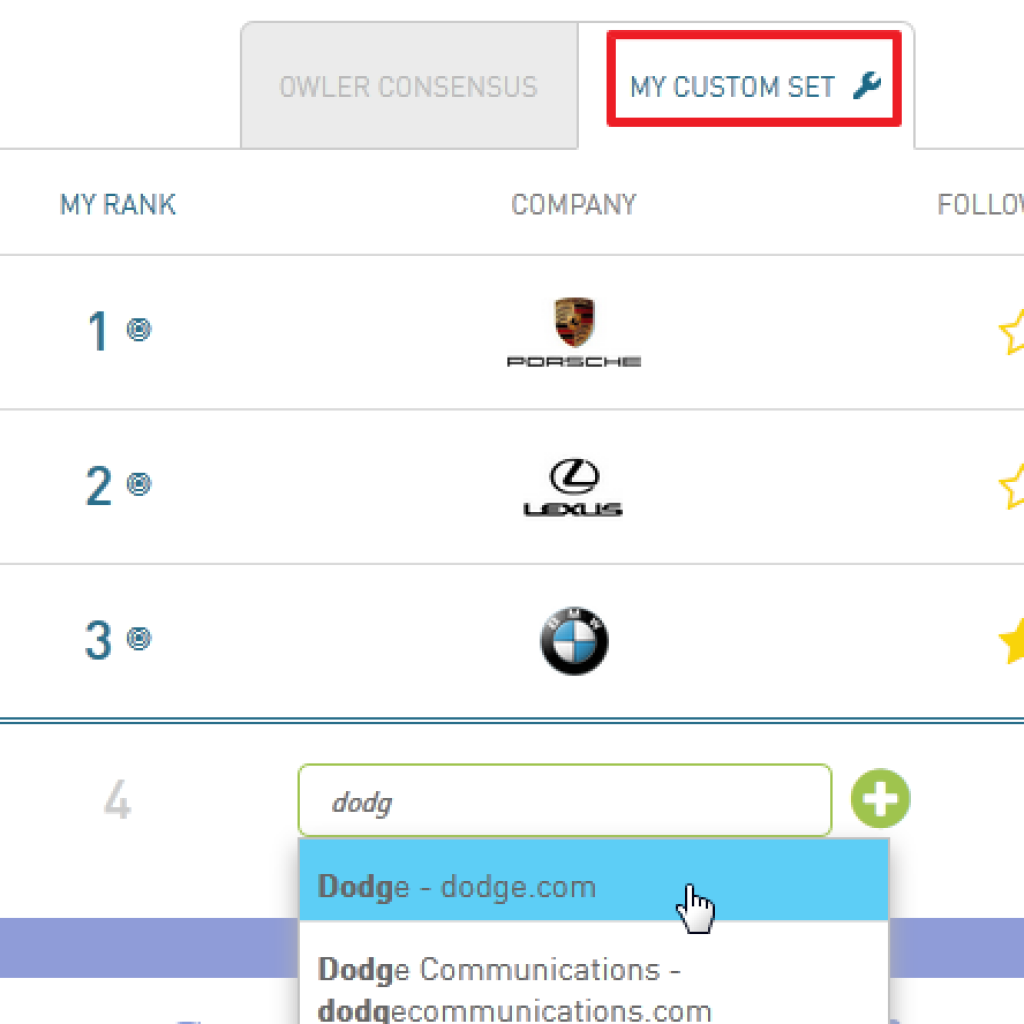1024x1024 pixels.
Task: Toggle the follow star for Lexus
Action: coord(1011,487)
